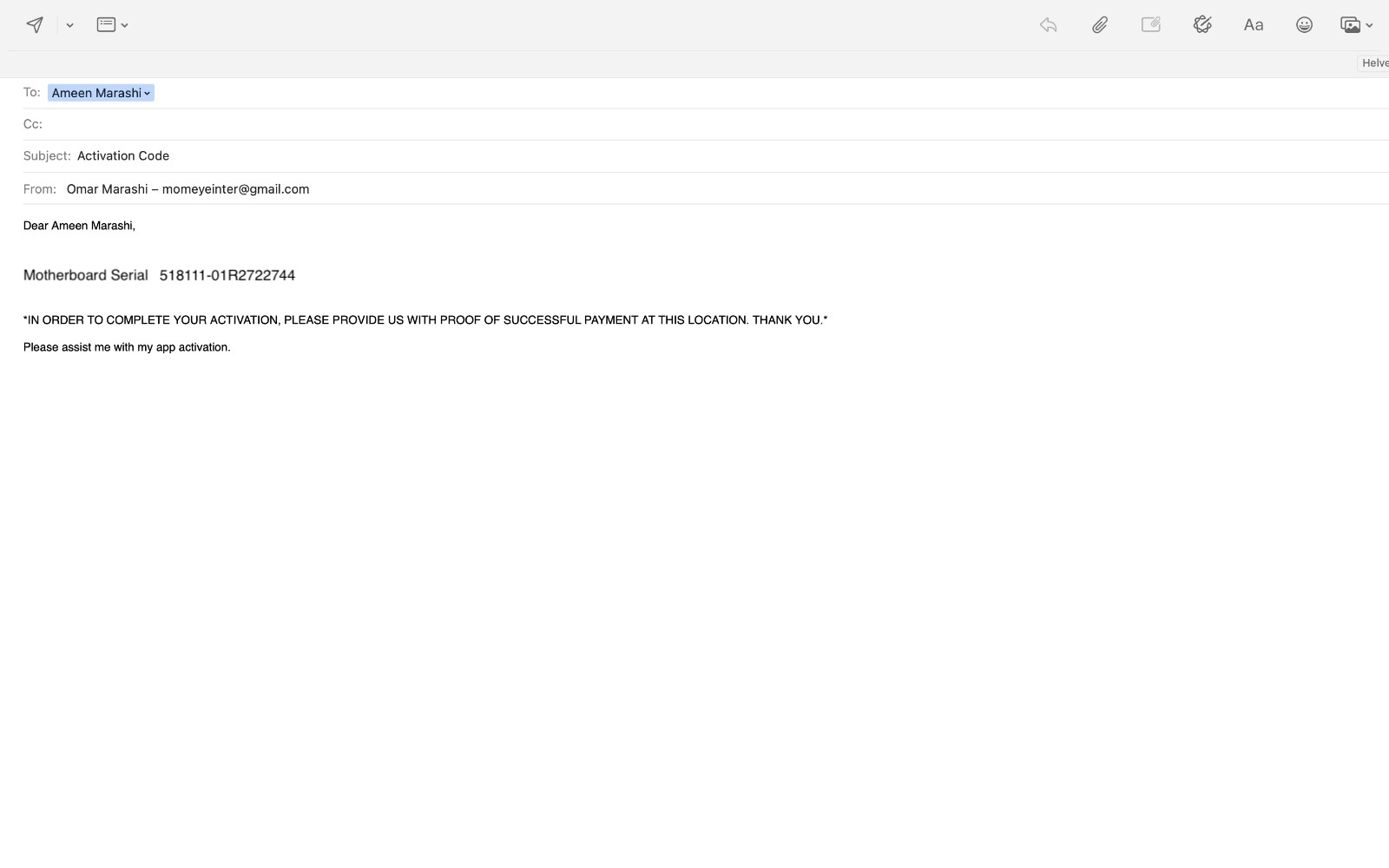This screenshot has width=1389, height=868.
Task: Open the Writing Tools icon
Action: pos(1202,24)
